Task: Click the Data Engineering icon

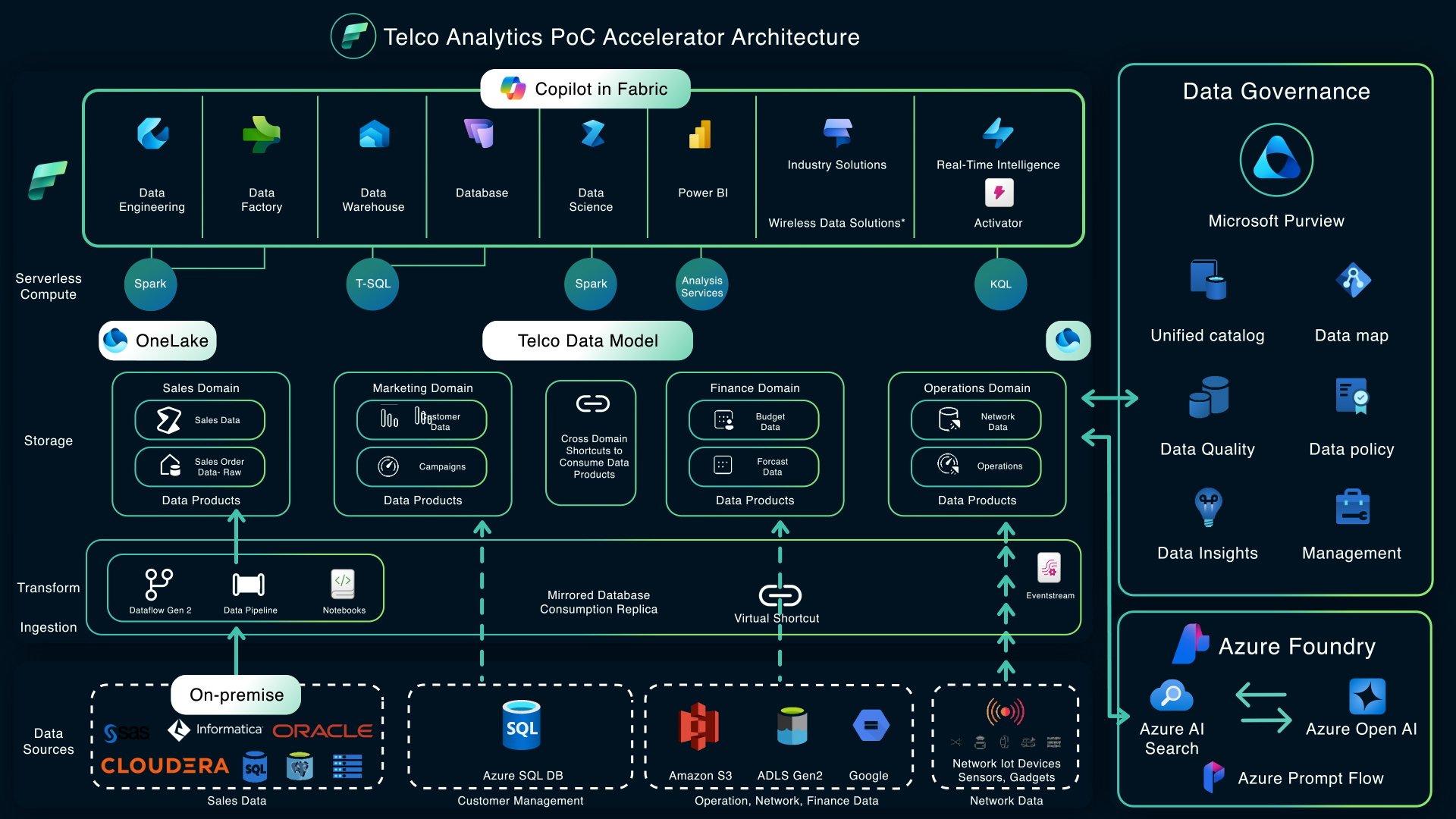Action: [x=152, y=134]
